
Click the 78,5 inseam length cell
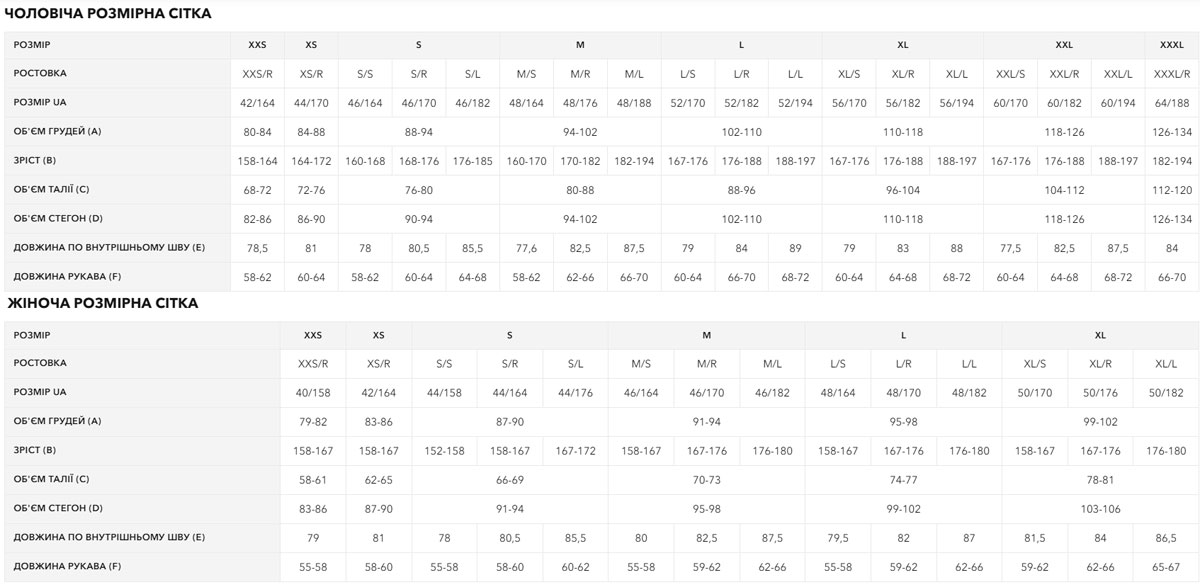[257, 248]
